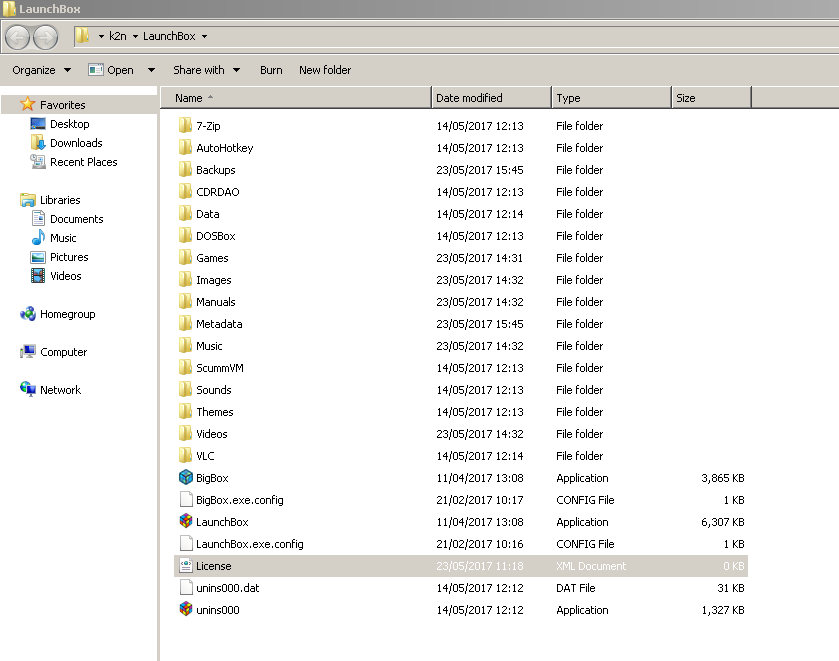Sort by the Type column header
839x661 pixels.
tap(611, 98)
